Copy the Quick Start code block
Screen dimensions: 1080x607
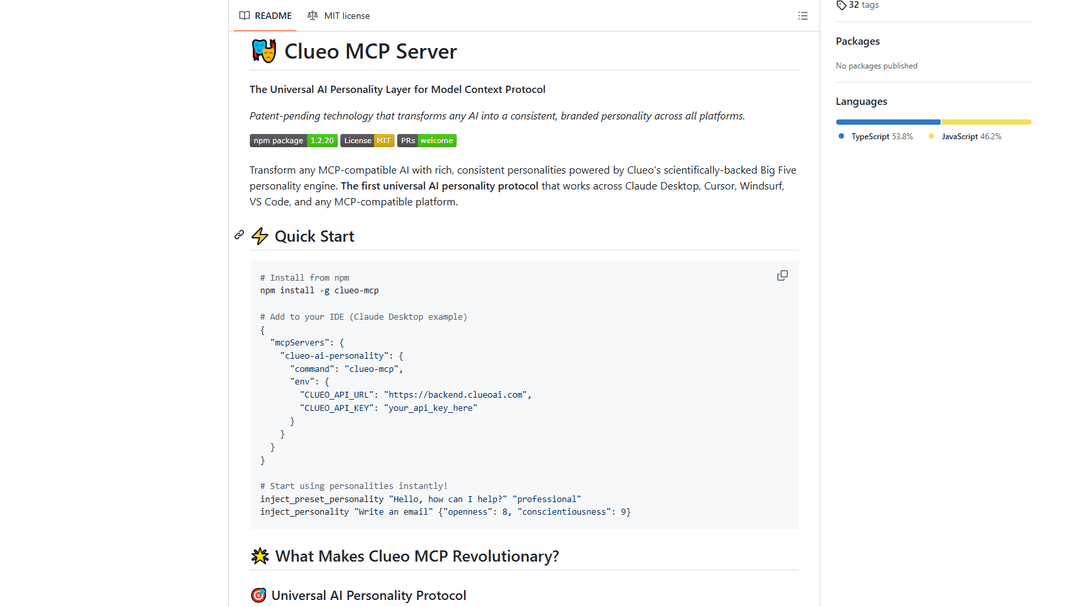(x=782, y=276)
